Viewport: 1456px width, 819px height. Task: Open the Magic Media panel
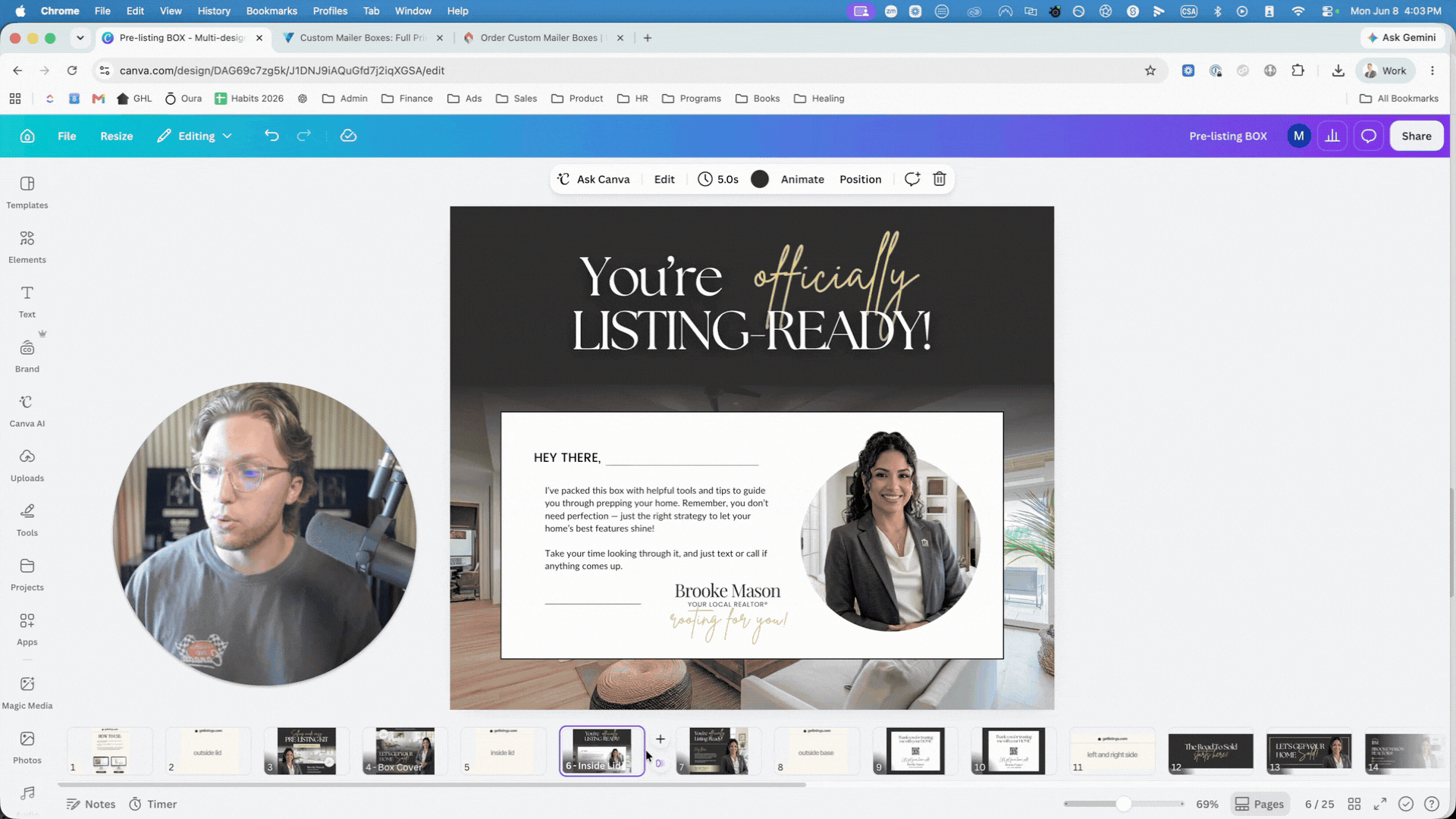(27, 693)
